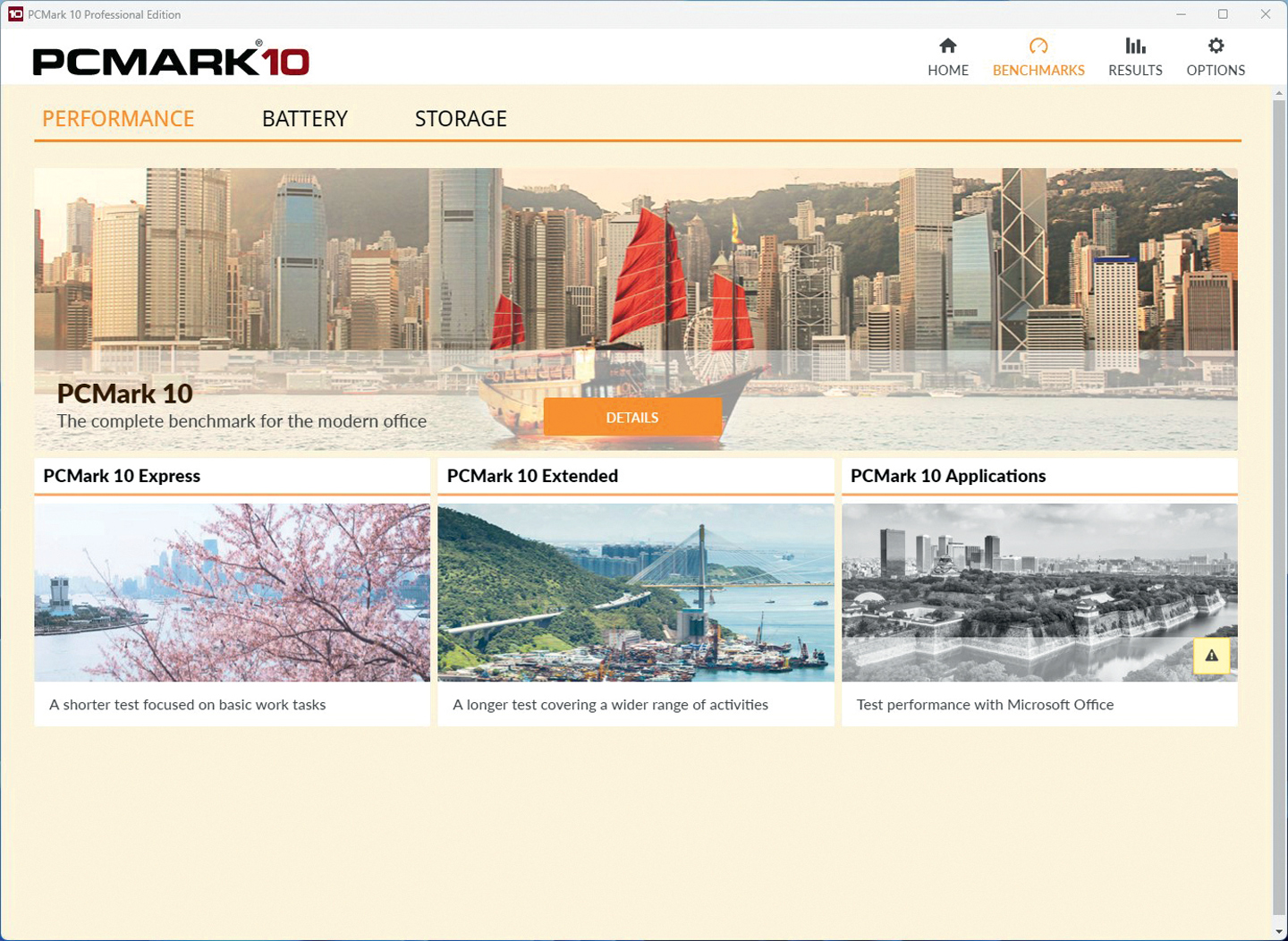1288x941 pixels.
Task: Click the orange Details button
Action: pos(632,418)
